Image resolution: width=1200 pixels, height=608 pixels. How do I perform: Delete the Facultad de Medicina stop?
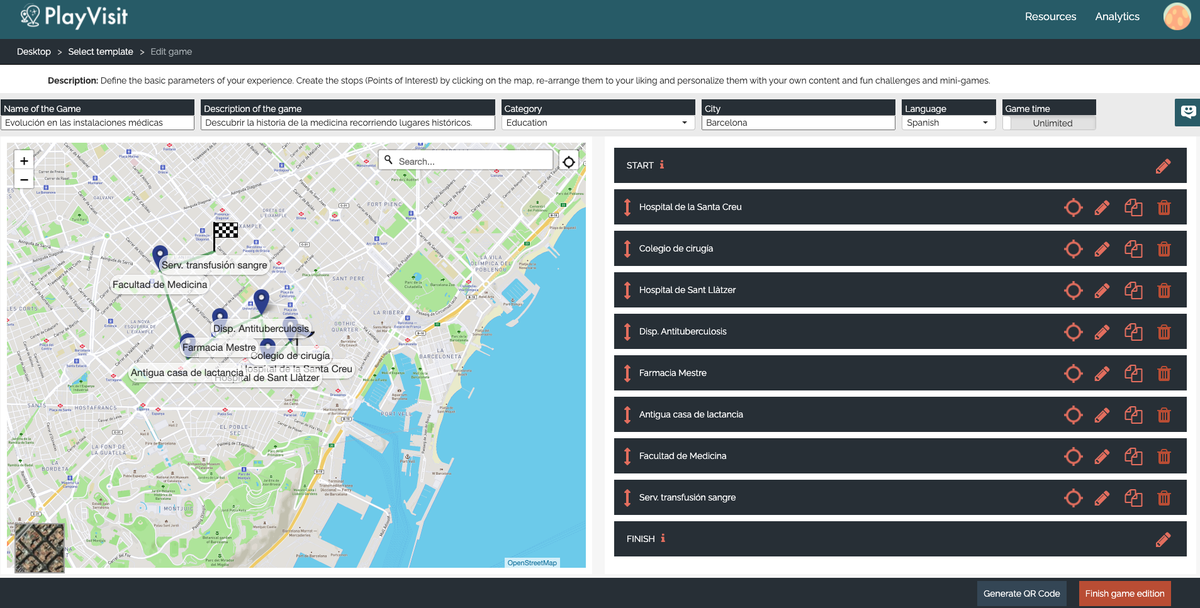coord(1164,456)
